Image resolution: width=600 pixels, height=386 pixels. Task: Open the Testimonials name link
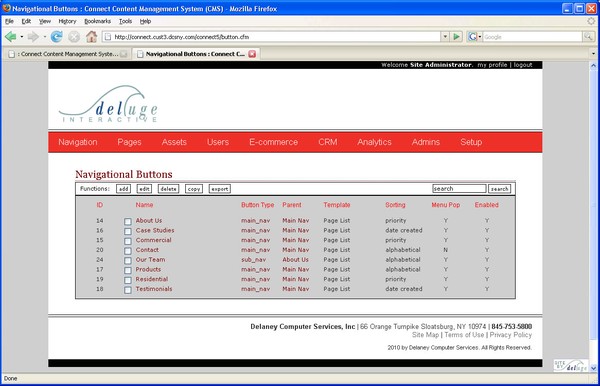coord(154,289)
